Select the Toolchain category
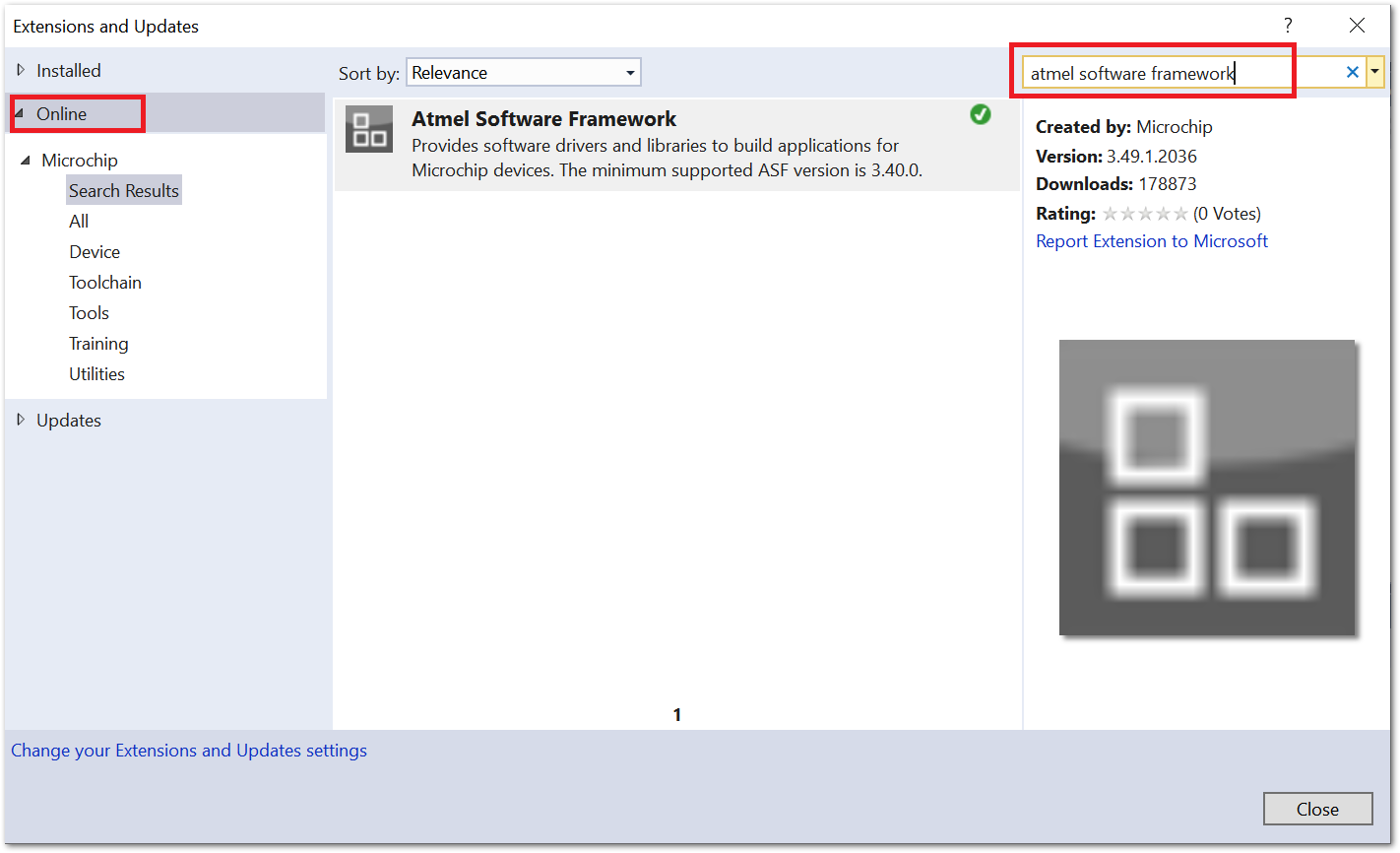 pos(105,283)
